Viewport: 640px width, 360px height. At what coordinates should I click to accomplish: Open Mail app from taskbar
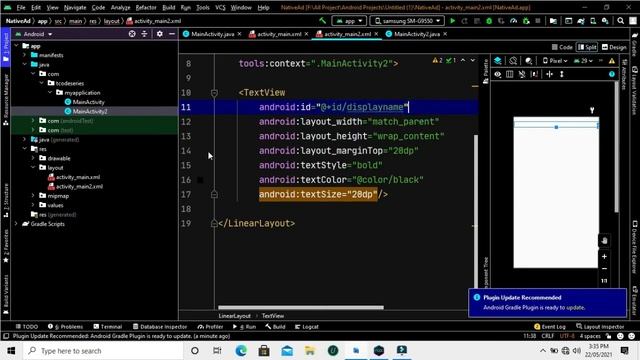[287, 351]
